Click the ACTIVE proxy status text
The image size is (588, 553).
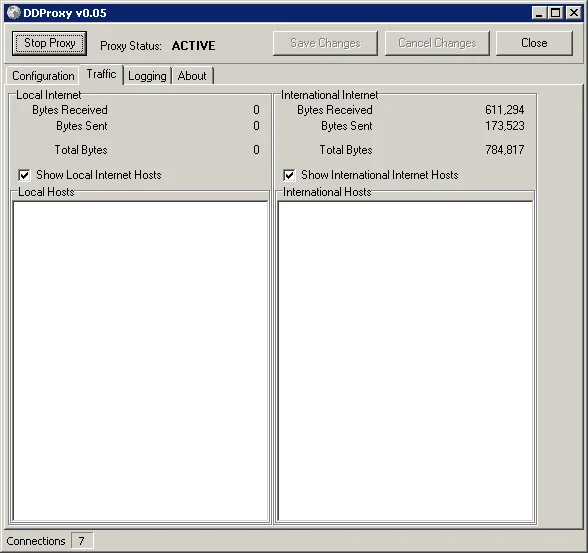194,46
